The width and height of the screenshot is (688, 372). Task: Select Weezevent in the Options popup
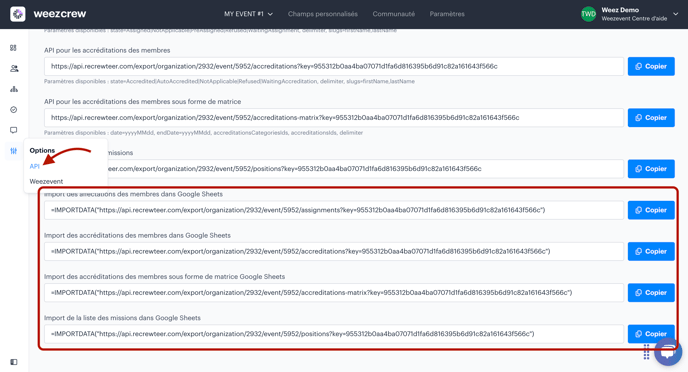click(x=46, y=181)
